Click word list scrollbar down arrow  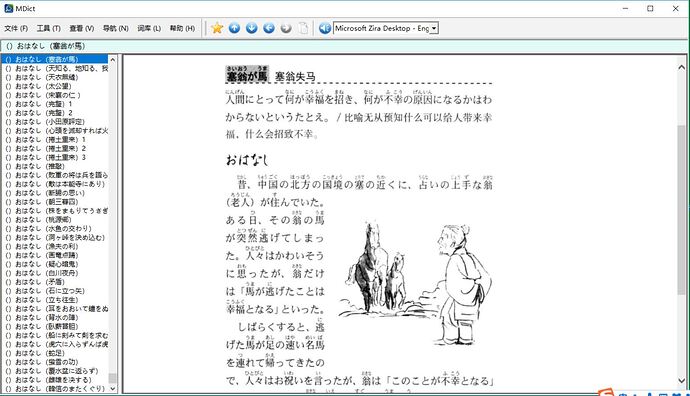[x=113, y=389]
